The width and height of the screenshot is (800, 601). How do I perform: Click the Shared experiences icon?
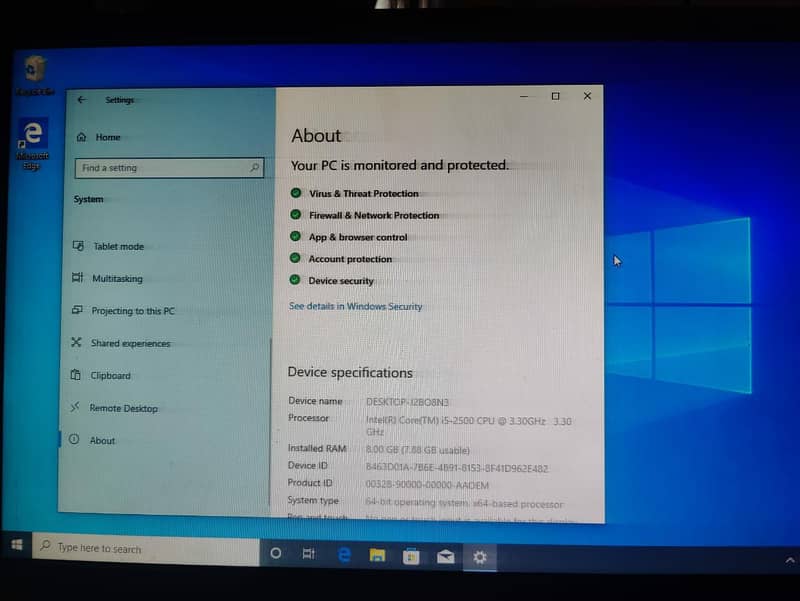coord(76,342)
